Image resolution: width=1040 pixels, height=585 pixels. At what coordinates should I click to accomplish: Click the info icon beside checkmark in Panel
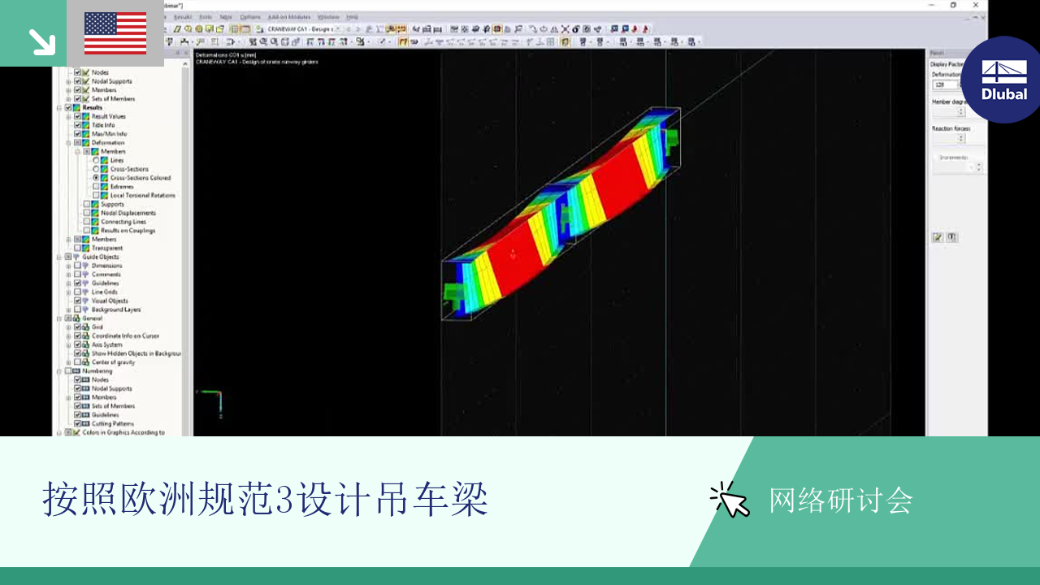point(952,237)
